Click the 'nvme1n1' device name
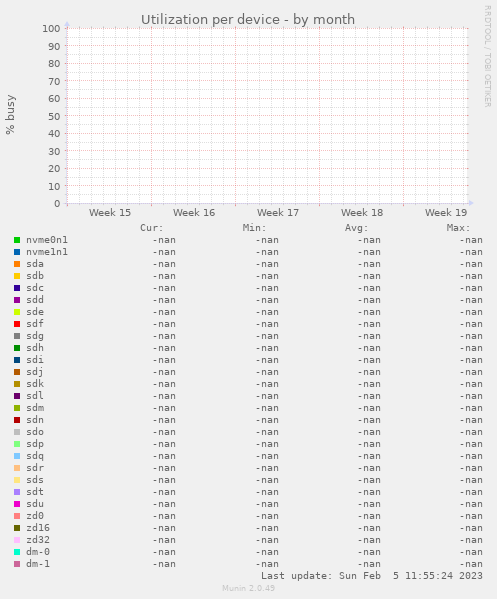 click(x=47, y=252)
